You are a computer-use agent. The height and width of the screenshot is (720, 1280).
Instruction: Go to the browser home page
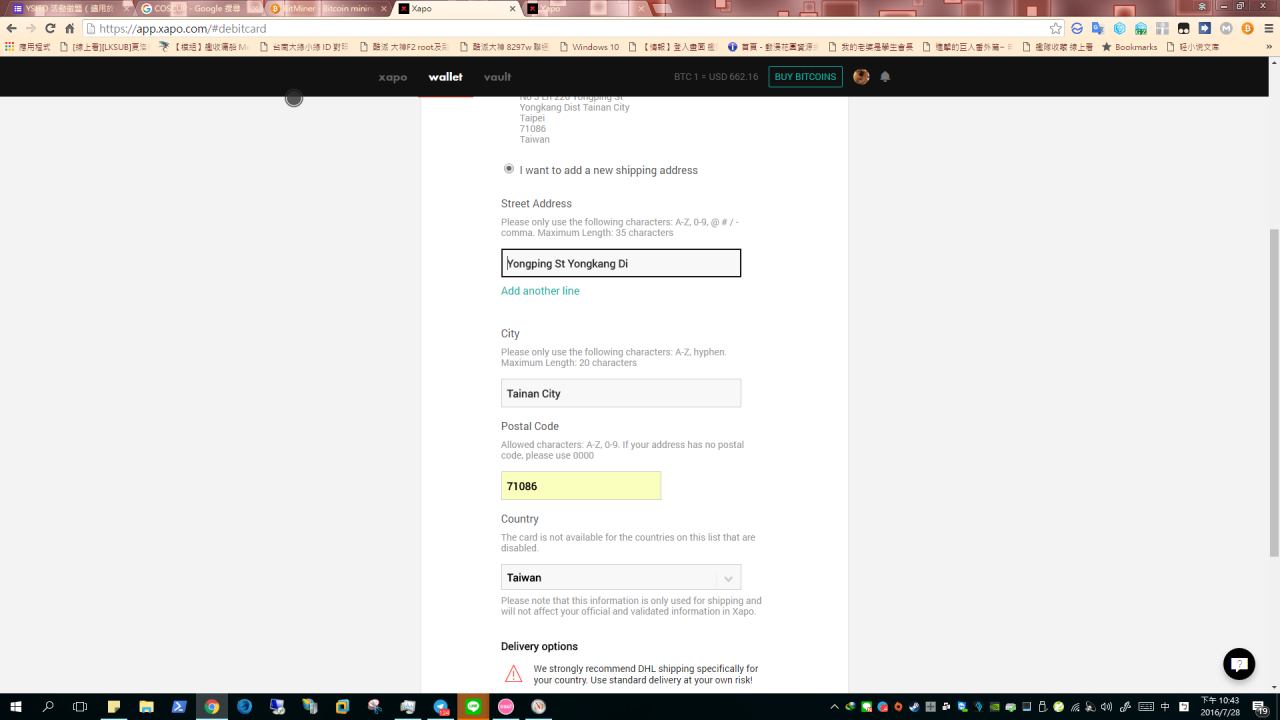pos(70,29)
